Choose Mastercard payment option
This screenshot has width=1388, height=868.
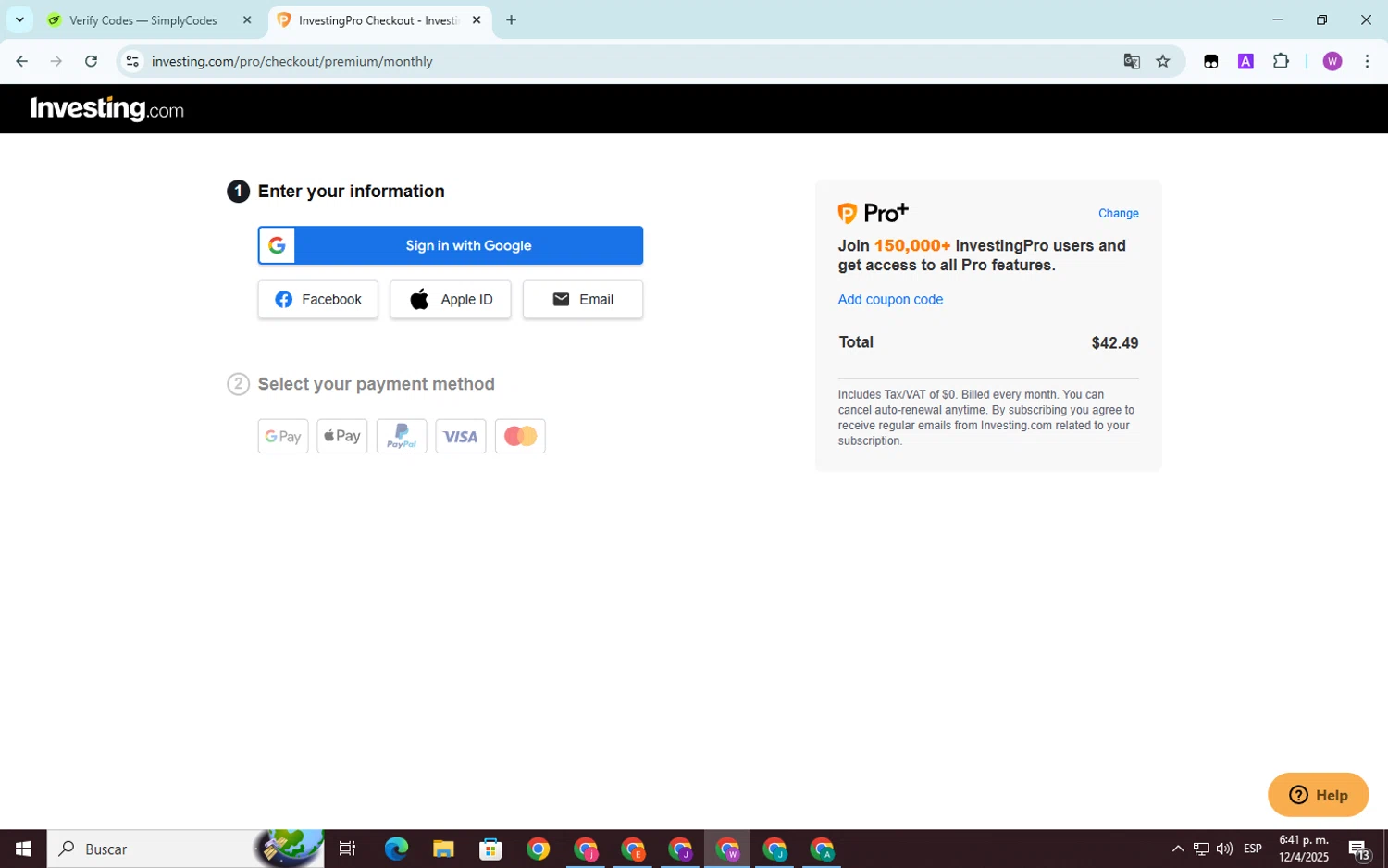[x=520, y=436]
